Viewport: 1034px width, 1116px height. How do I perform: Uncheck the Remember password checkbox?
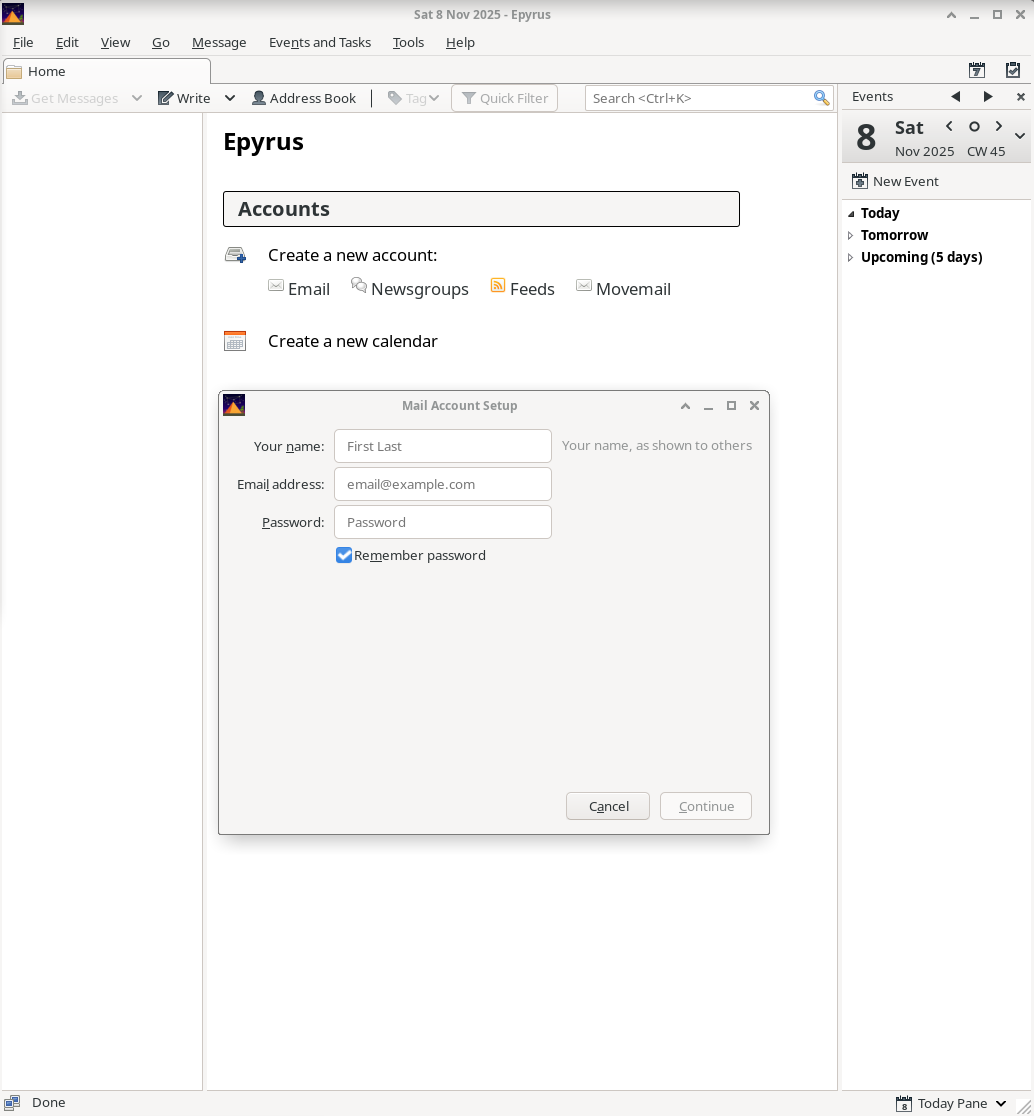344,555
